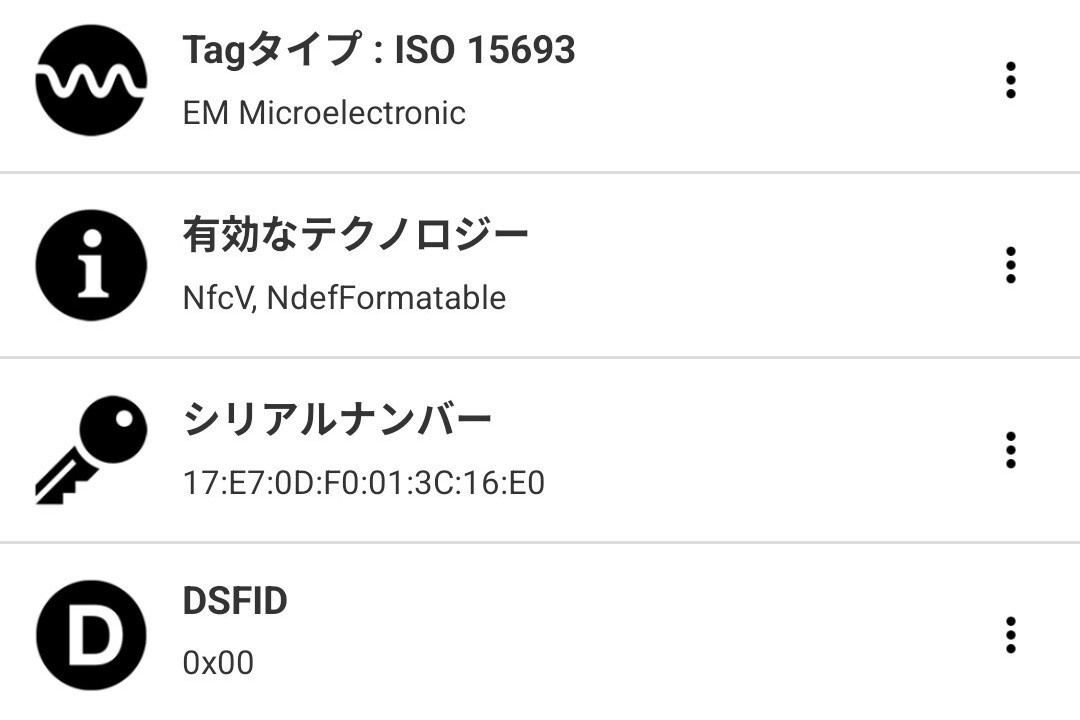Screen dimensions: 1080x720
Task: Tap empty space right of 0x00 value
Action: 620,663
